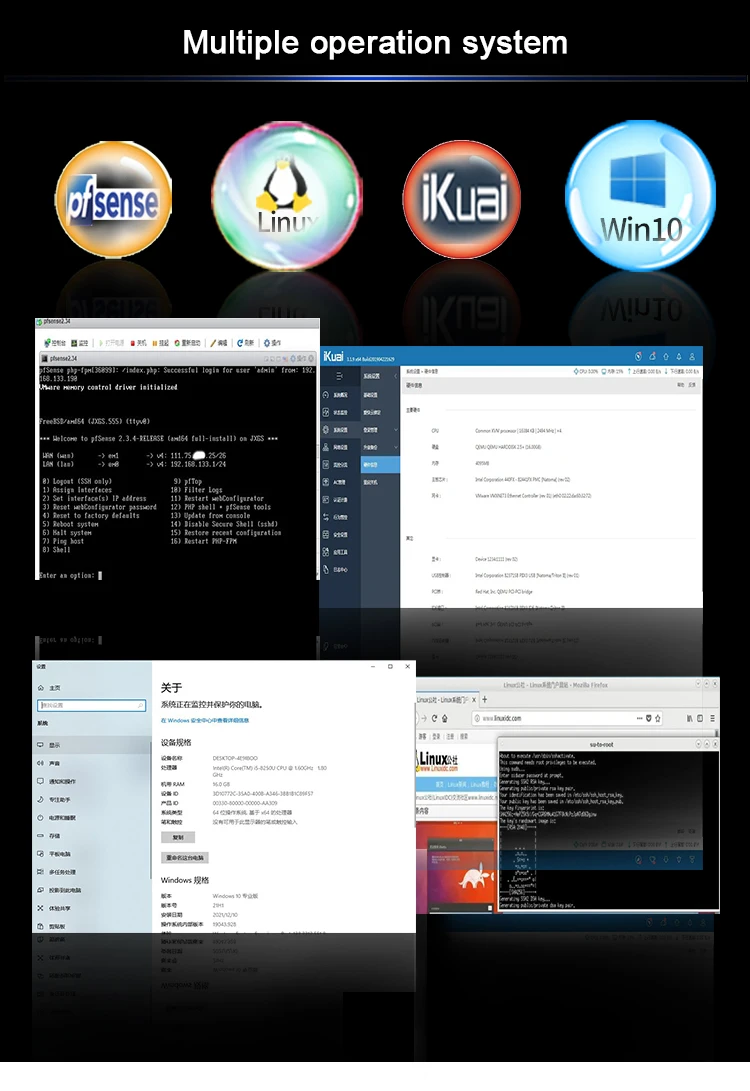Collapse the iKuai System Settings submenu header
Screen dimensions: 750x1091
coord(380,376)
